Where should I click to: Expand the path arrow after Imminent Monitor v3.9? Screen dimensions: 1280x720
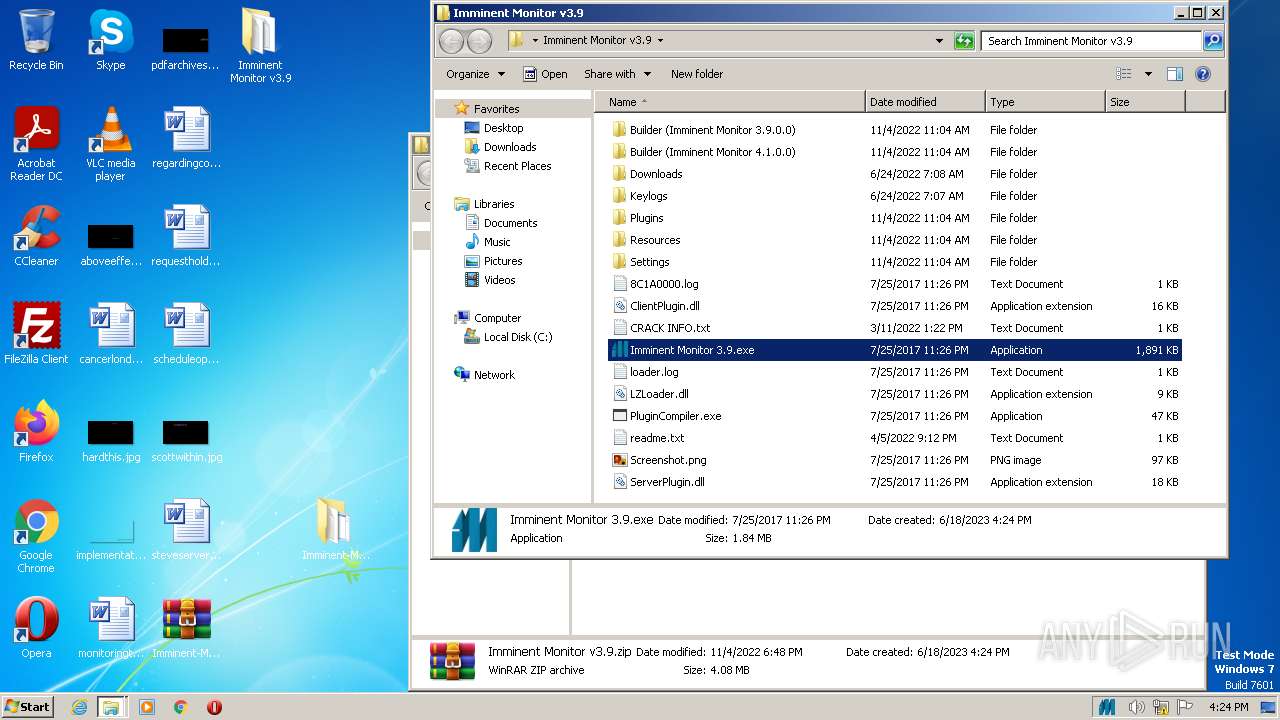point(660,41)
